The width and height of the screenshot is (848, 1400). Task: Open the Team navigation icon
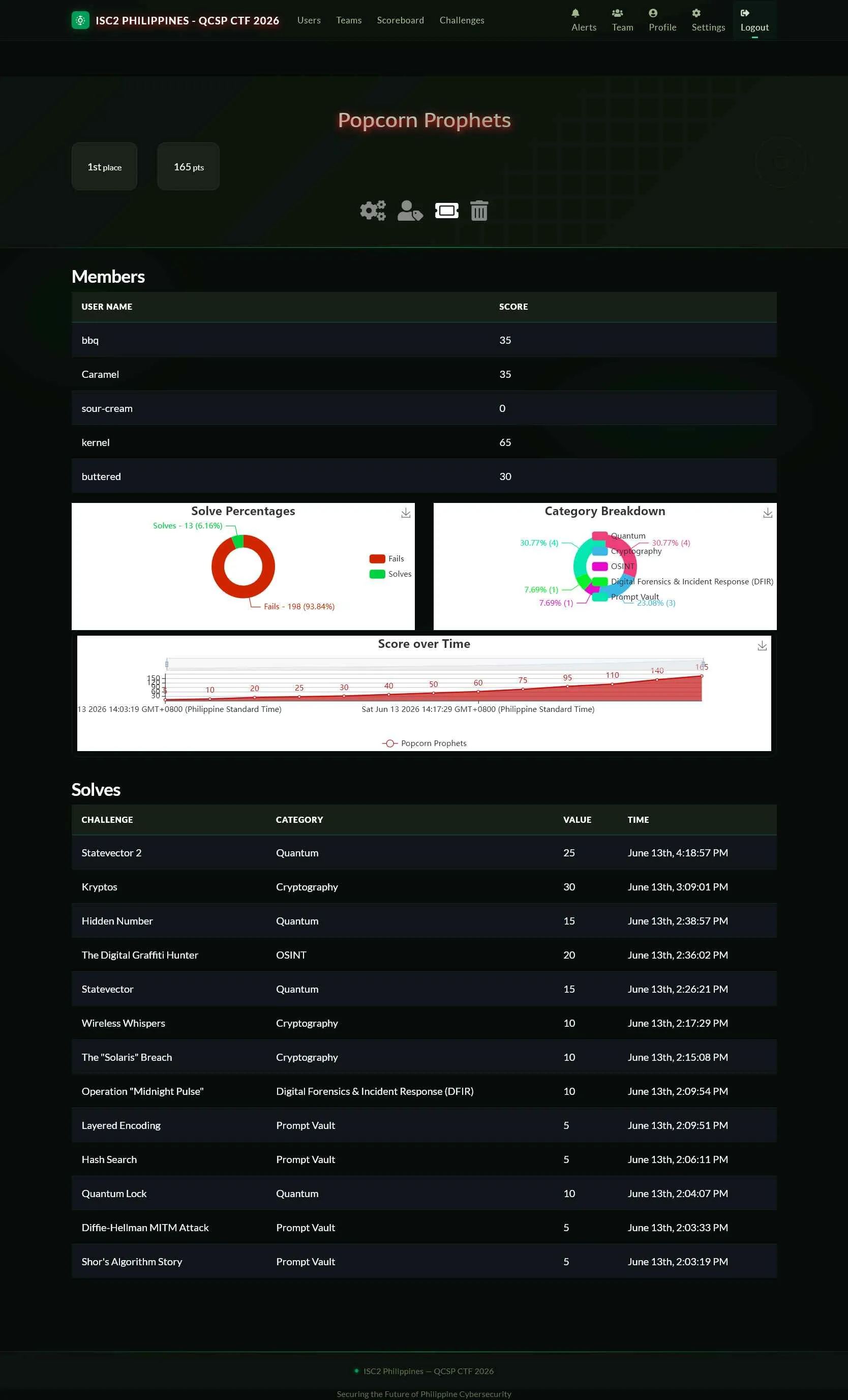617,13
